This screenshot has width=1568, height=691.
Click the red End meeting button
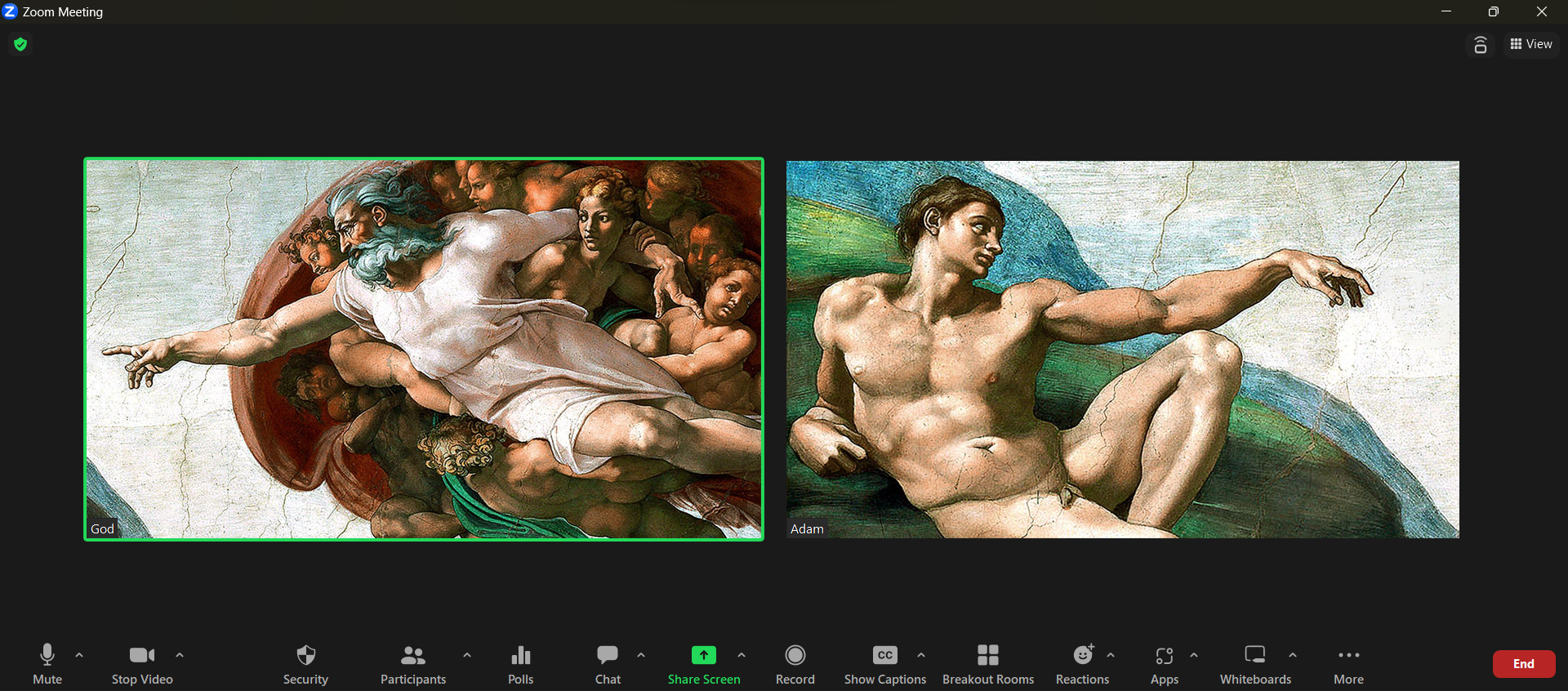(1524, 664)
